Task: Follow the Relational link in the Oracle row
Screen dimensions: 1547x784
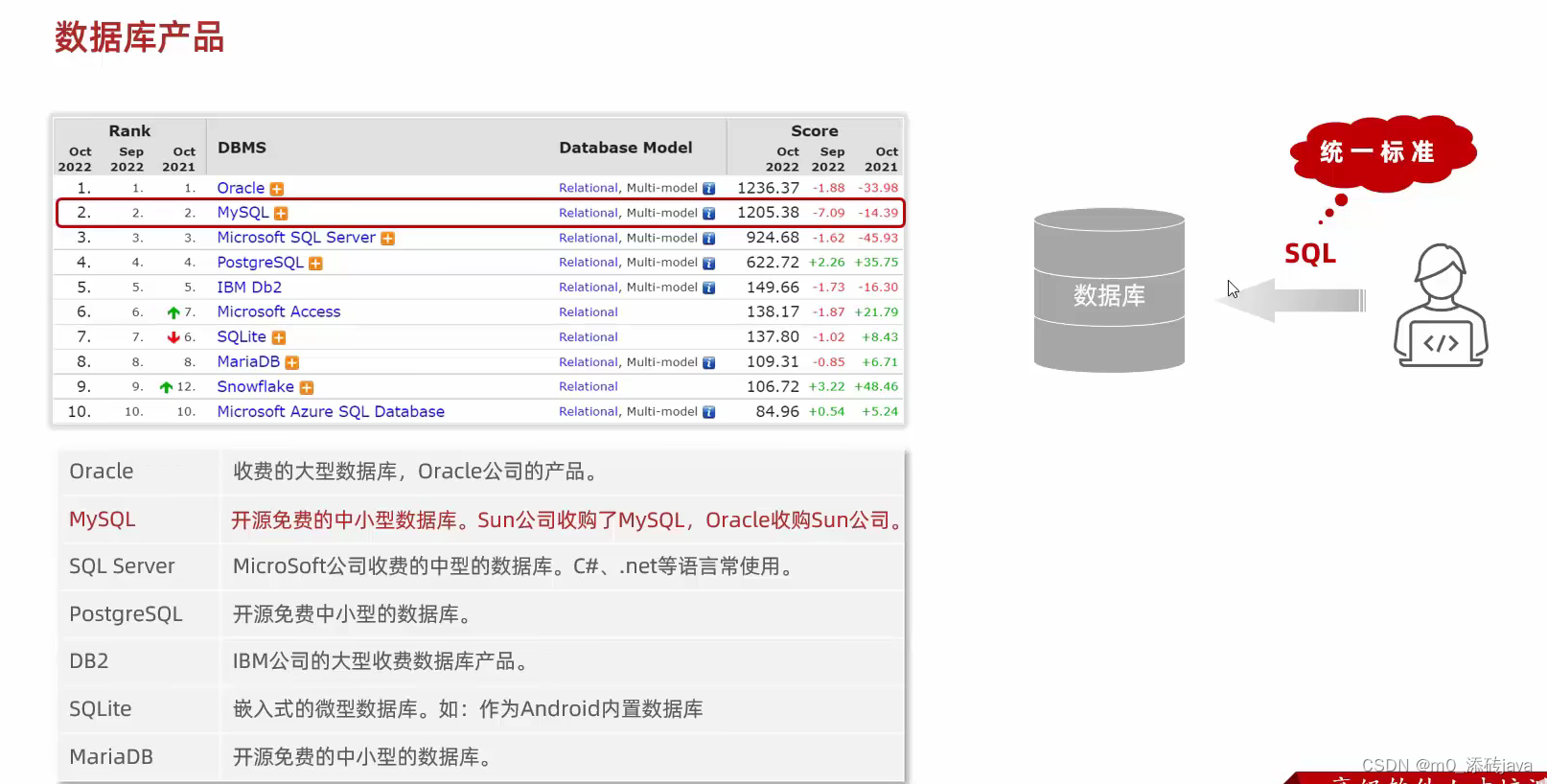Action: pyautogui.click(x=589, y=188)
